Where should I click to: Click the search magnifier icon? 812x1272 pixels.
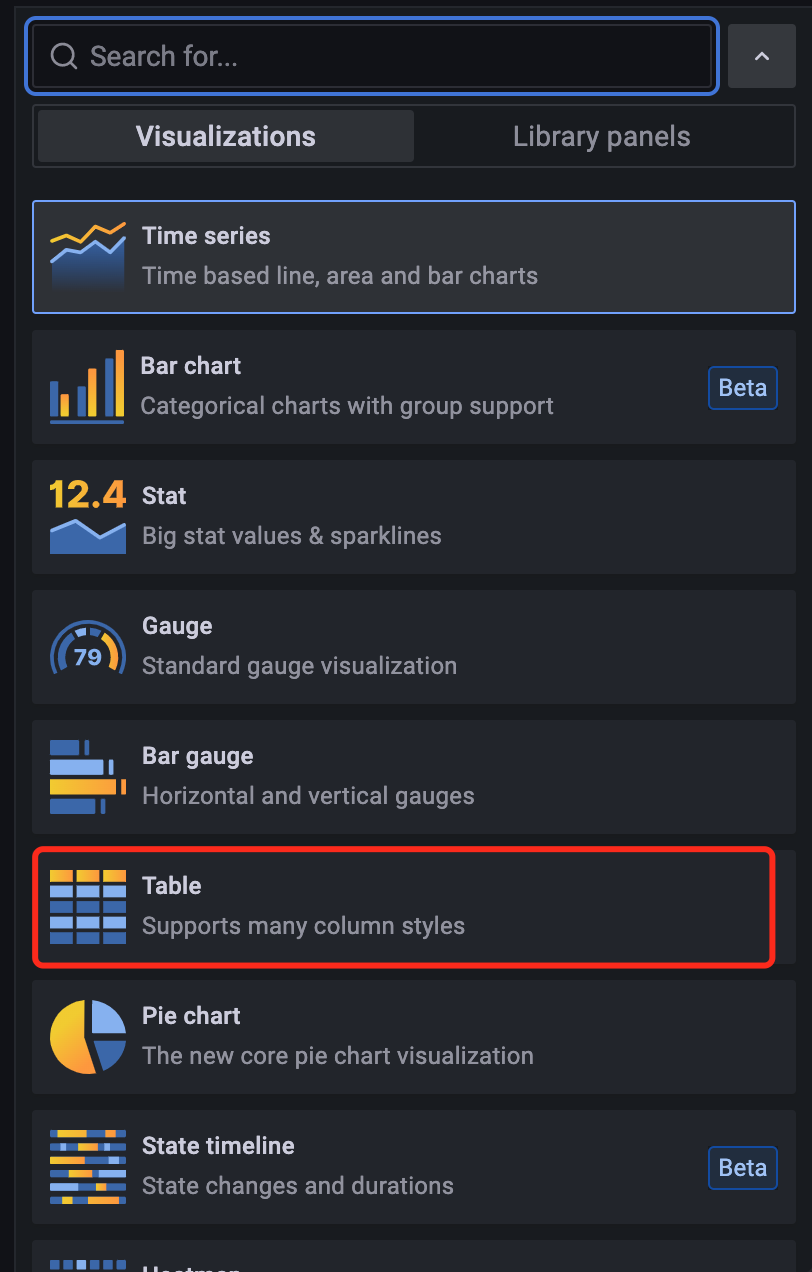coord(64,56)
